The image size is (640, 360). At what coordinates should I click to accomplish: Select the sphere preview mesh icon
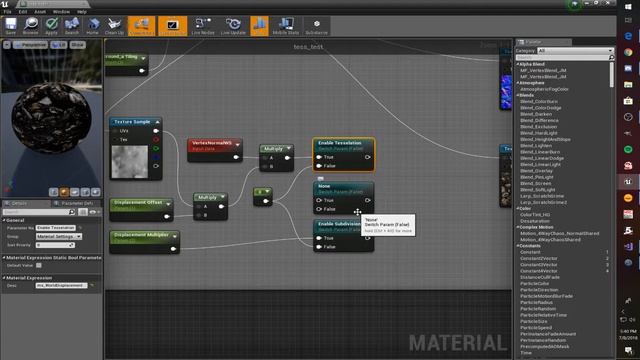pos(64,192)
